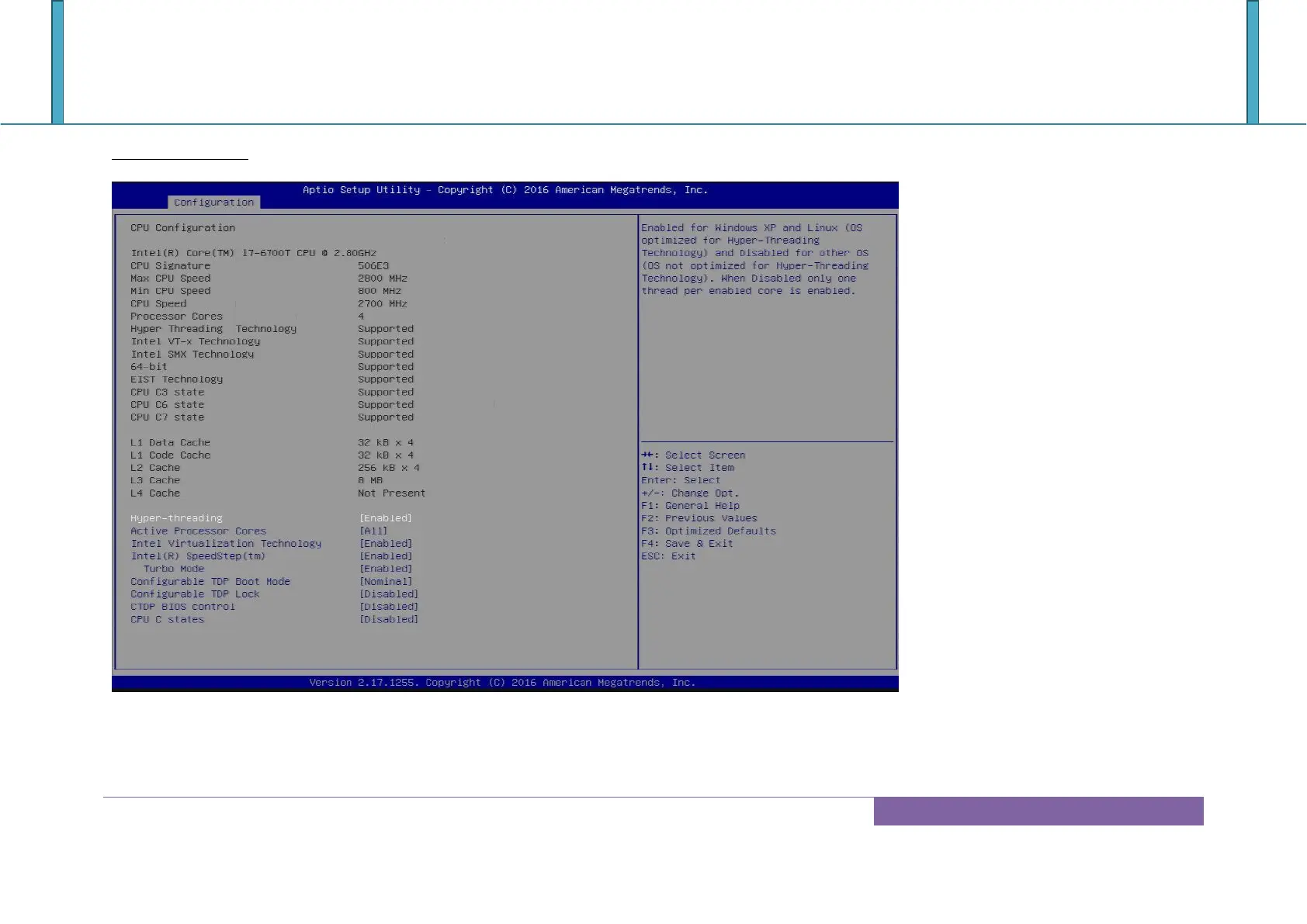Click the Select Screen key hint
Screen dimensions: 1307x924
tap(693, 455)
